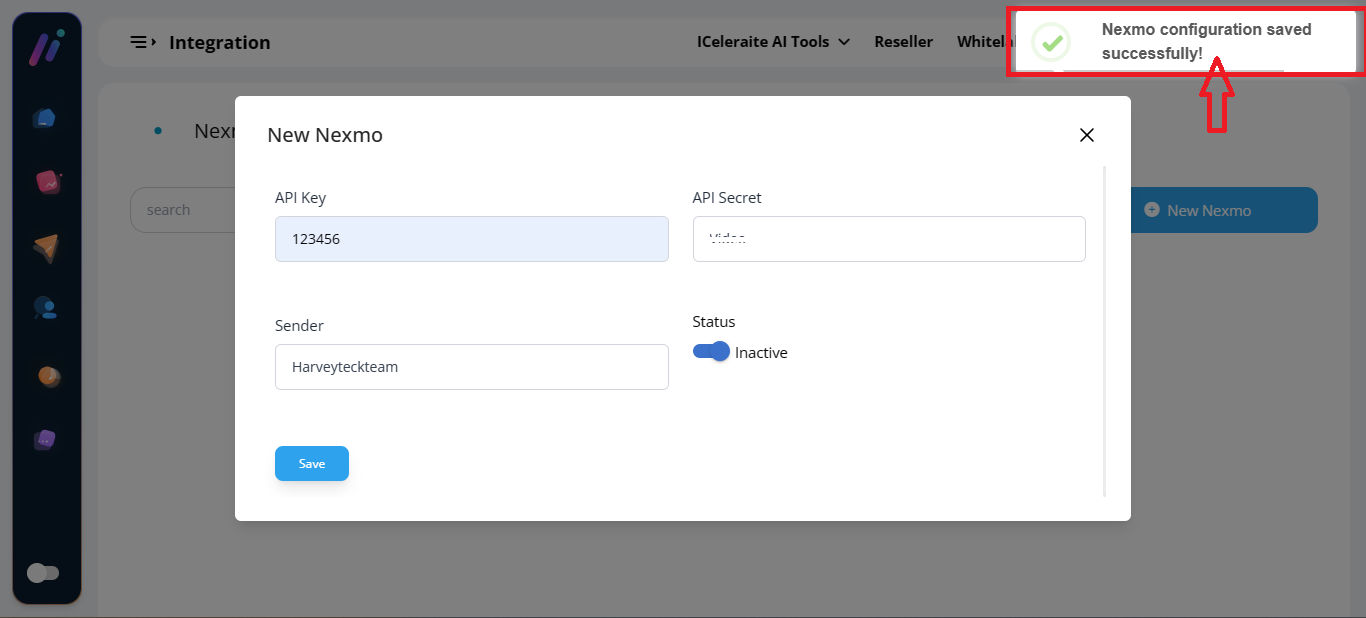This screenshot has height=618, width=1366.
Task: Close the New Nexmo dialog
Action: click(1087, 135)
